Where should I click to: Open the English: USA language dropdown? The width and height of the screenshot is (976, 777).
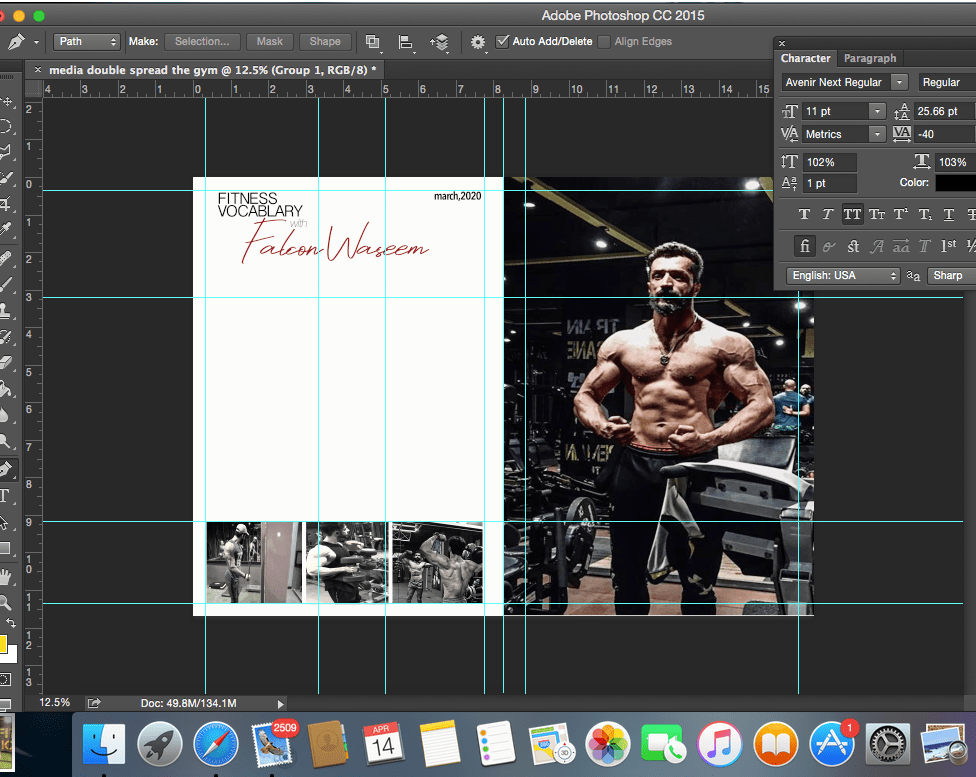click(x=842, y=276)
